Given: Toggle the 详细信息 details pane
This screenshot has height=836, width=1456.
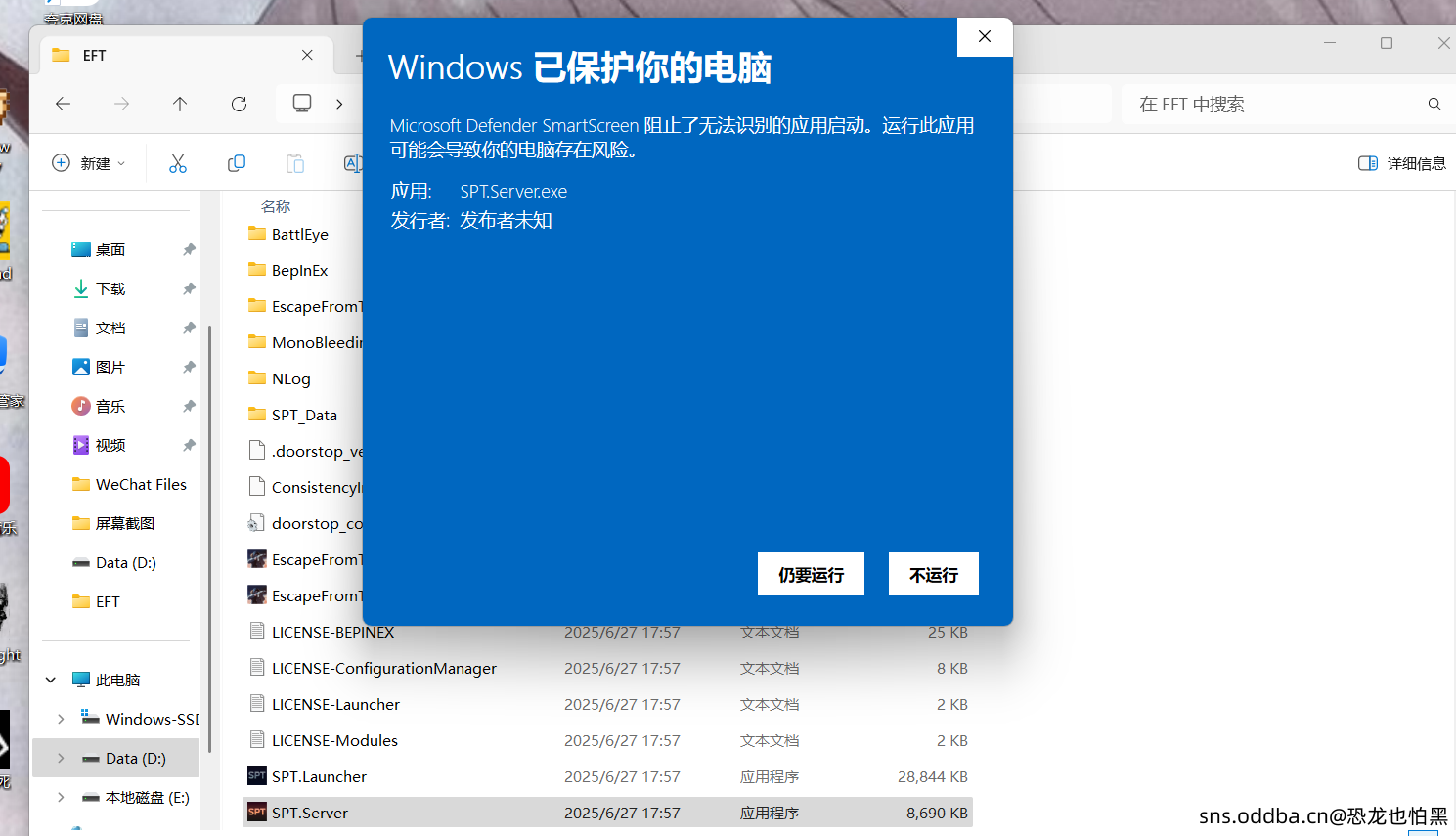Looking at the screenshot, I should pos(1402,163).
